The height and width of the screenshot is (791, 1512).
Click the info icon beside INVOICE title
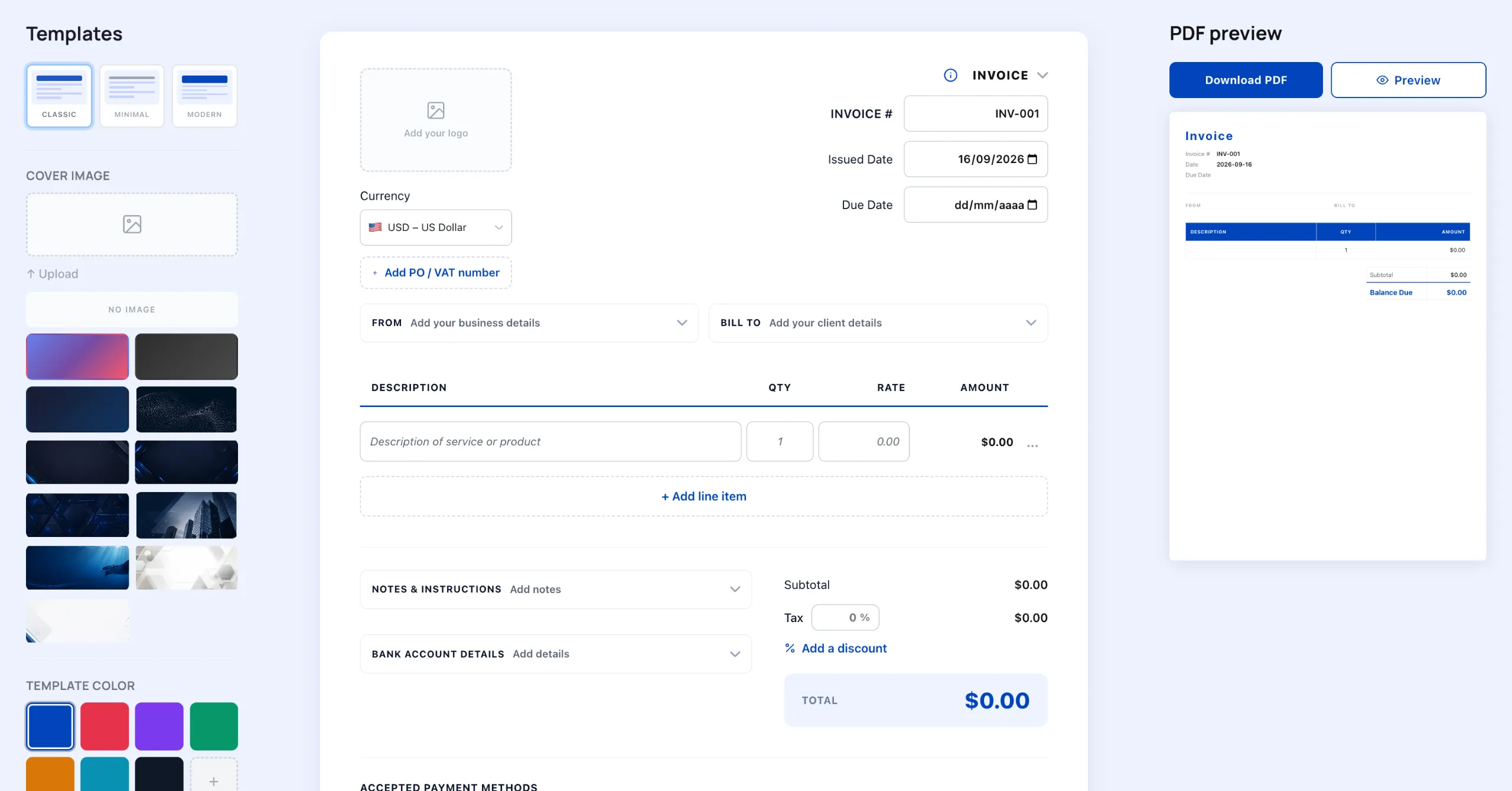[x=950, y=75]
